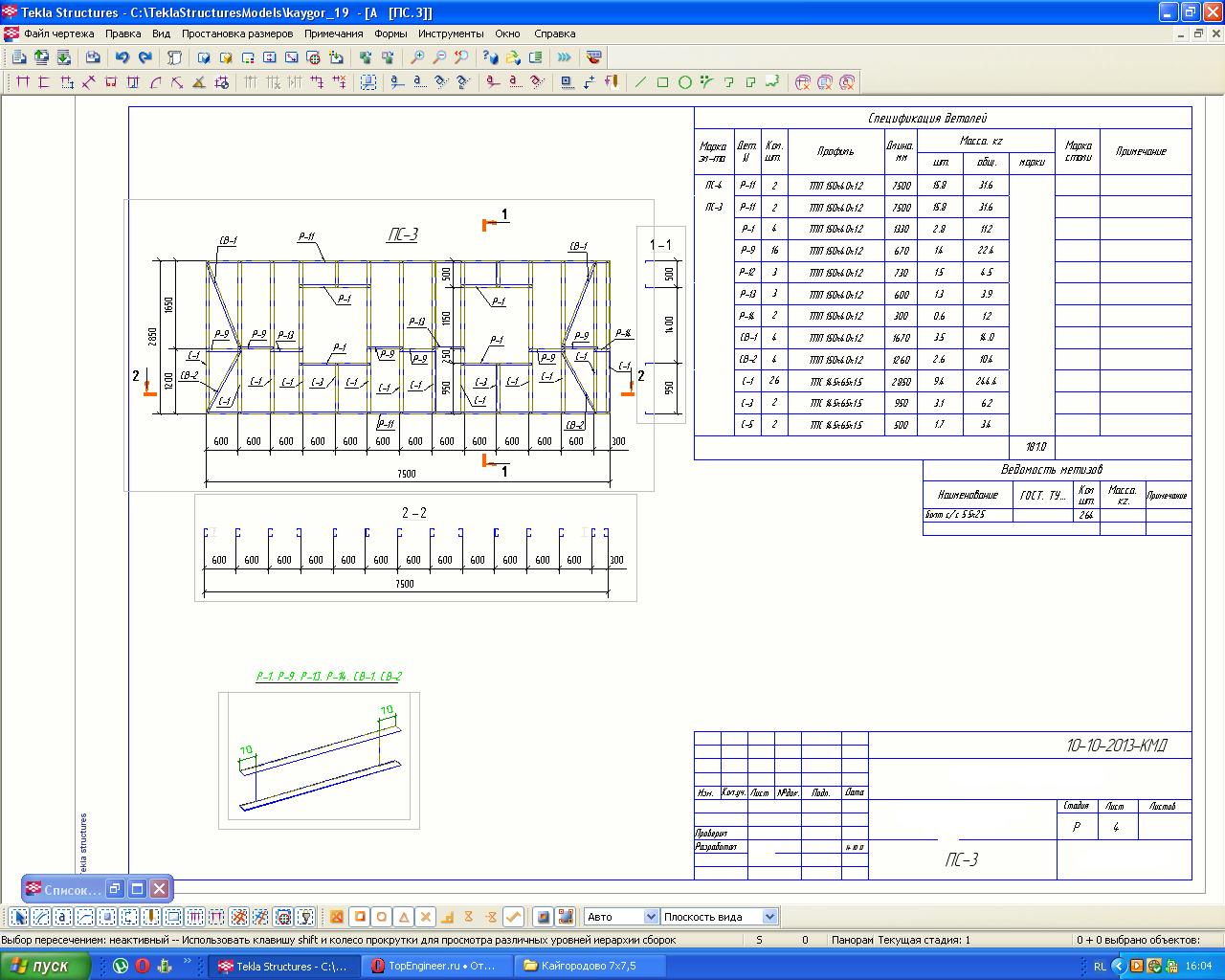Click the пуск Start button
The height and width of the screenshot is (980, 1225).
coord(45,966)
